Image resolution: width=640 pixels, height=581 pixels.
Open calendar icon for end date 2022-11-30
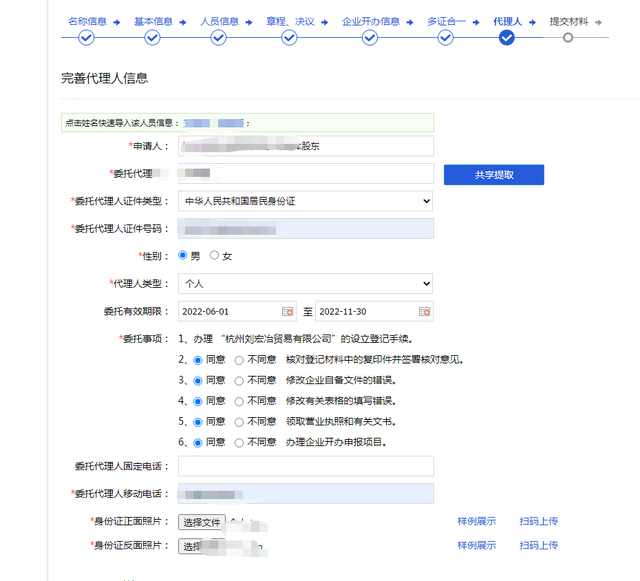(x=424, y=311)
